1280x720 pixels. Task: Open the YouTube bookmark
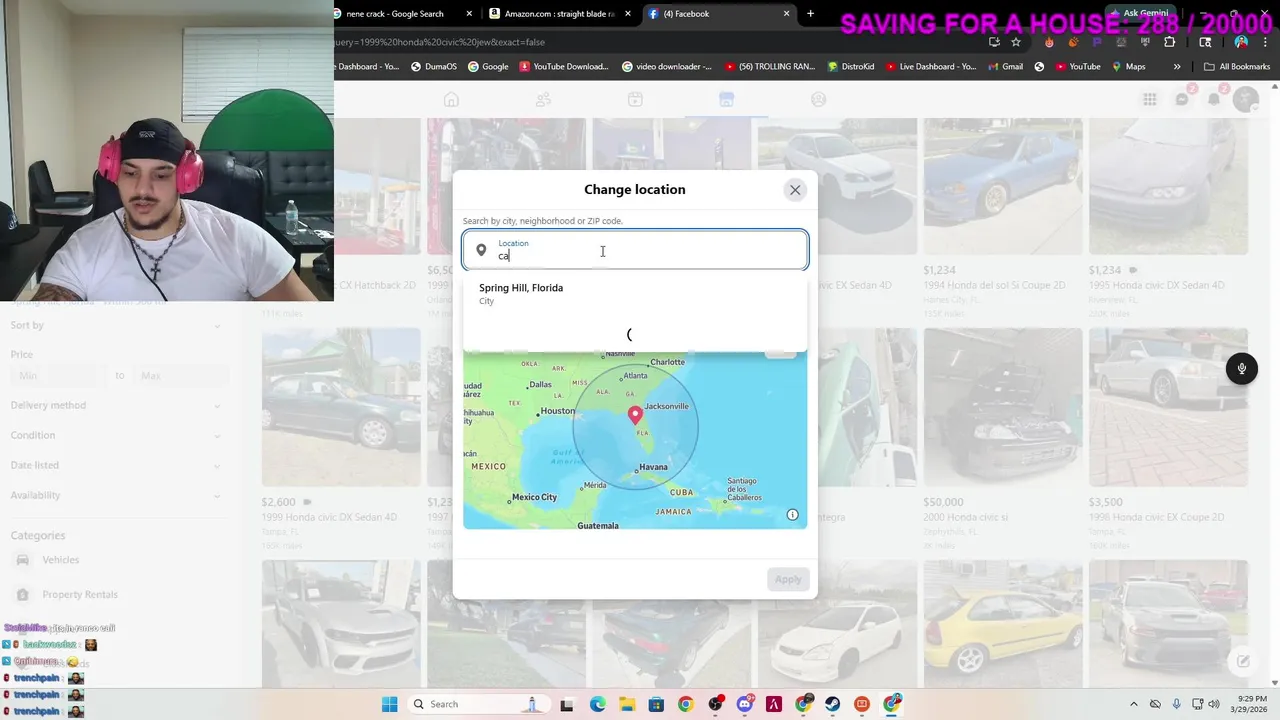[x=1076, y=67]
